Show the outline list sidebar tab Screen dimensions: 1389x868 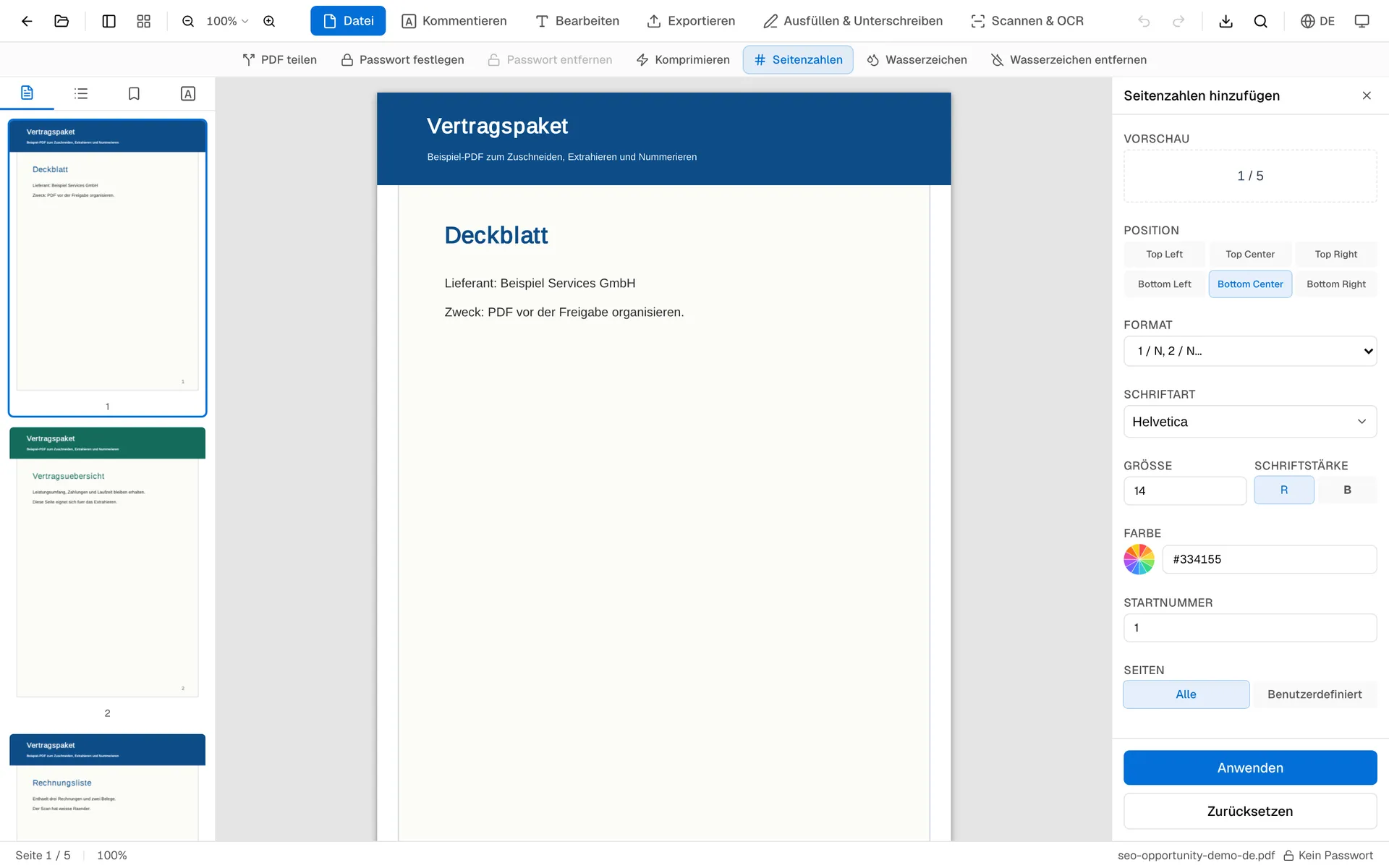[x=81, y=93]
